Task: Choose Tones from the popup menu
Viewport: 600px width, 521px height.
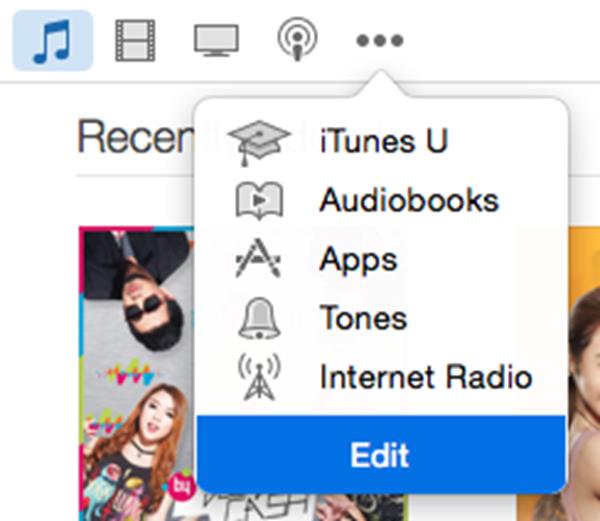Action: pyautogui.click(x=363, y=317)
